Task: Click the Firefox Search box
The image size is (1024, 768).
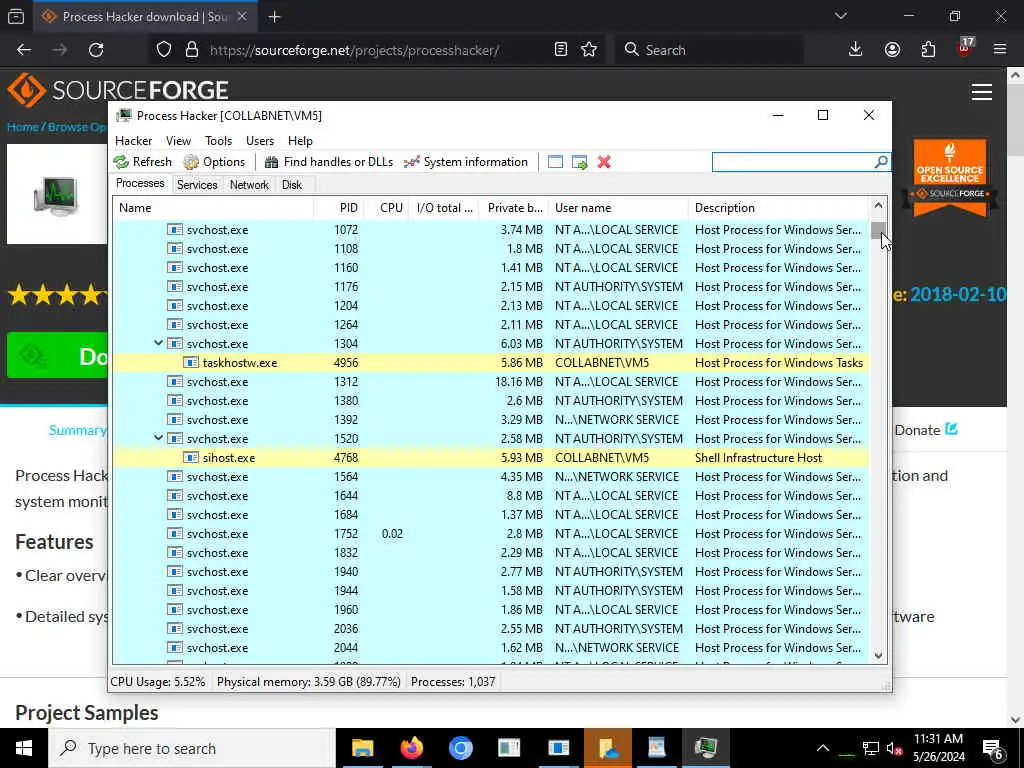Action: (709, 50)
